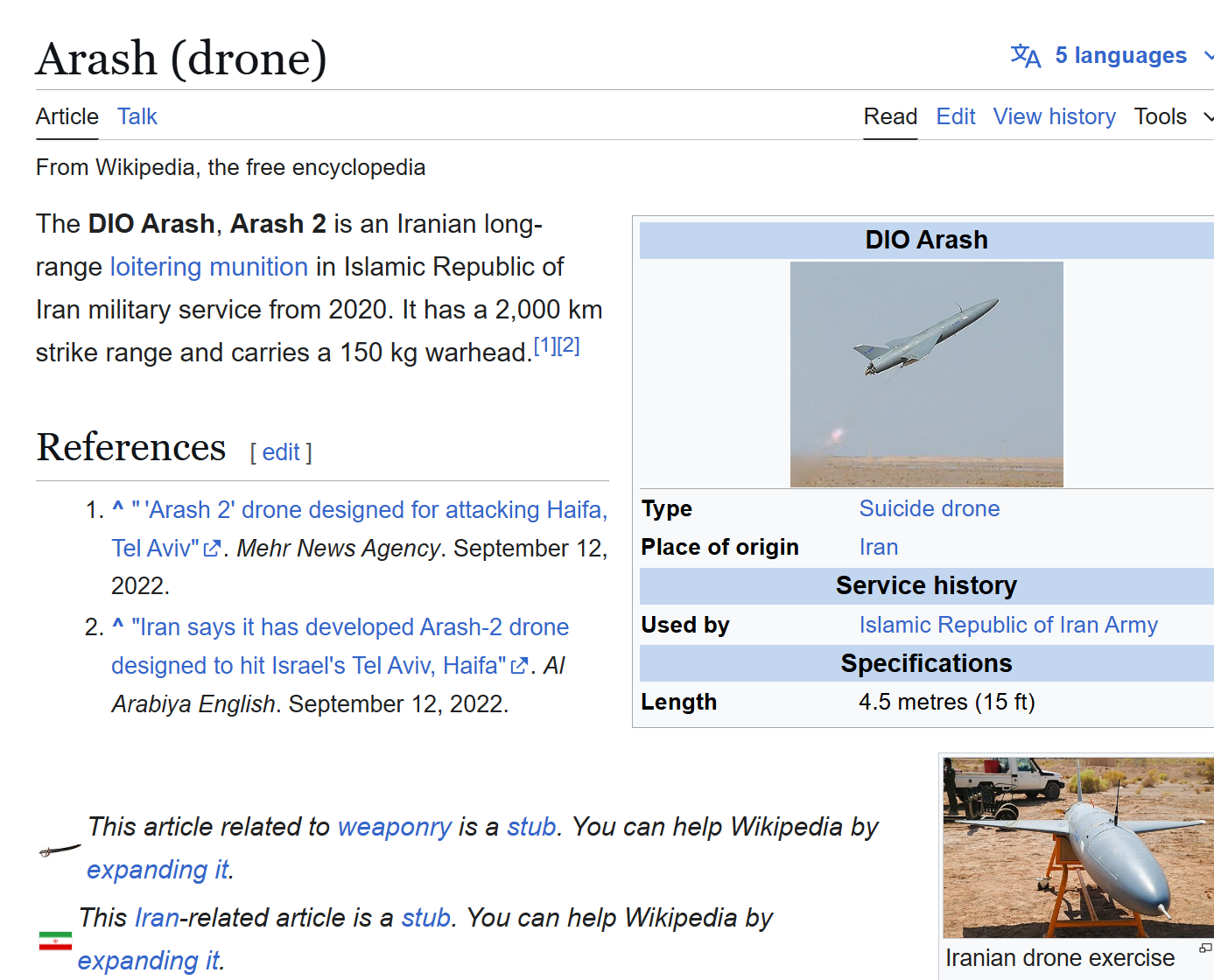Screen dimensions: 1214x980
Task: Open the Mehr News Arash 2 article link
Action: pos(359,528)
